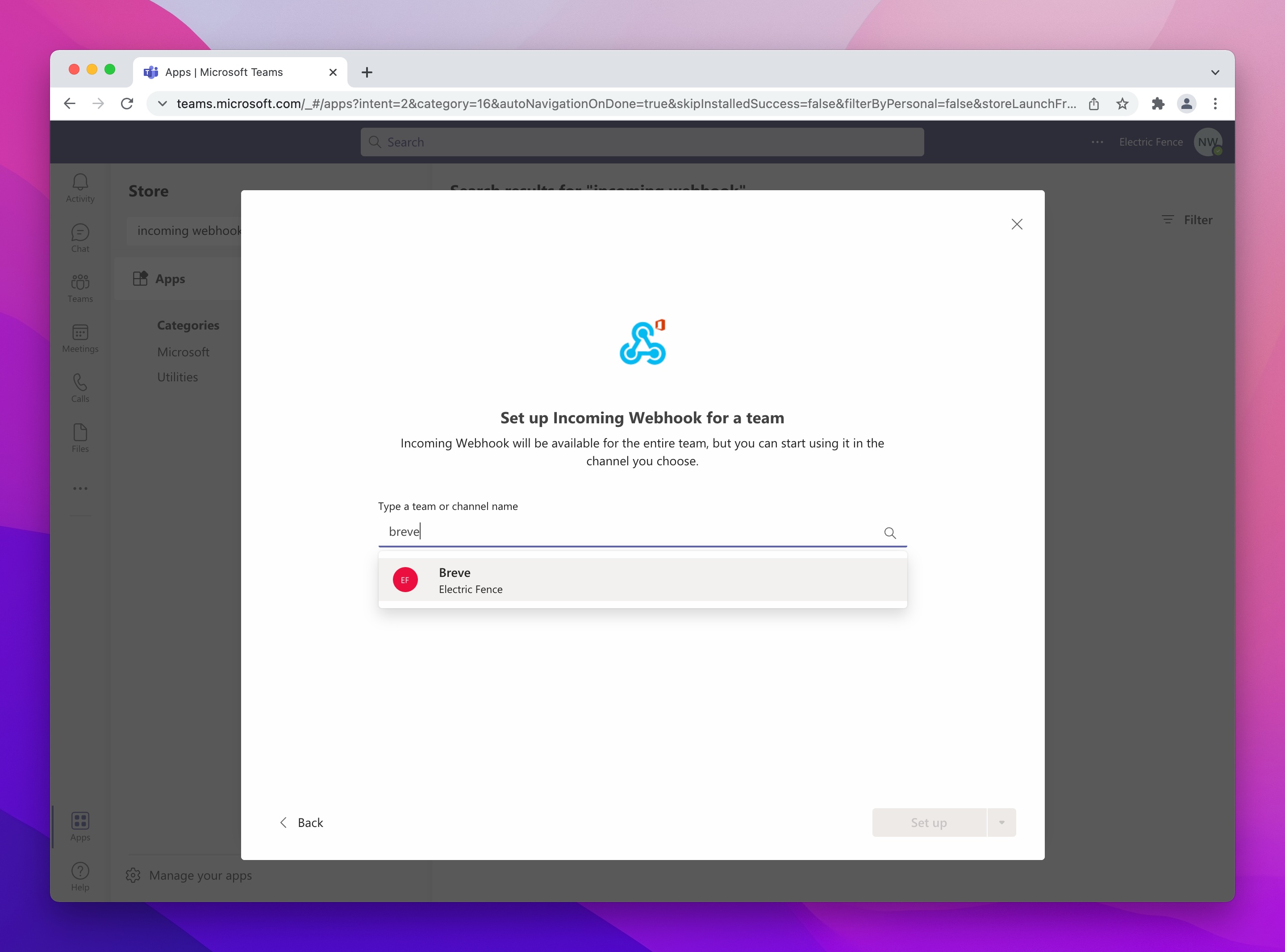Image resolution: width=1285 pixels, height=952 pixels.
Task: Select the Breve channel result
Action: click(x=642, y=580)
